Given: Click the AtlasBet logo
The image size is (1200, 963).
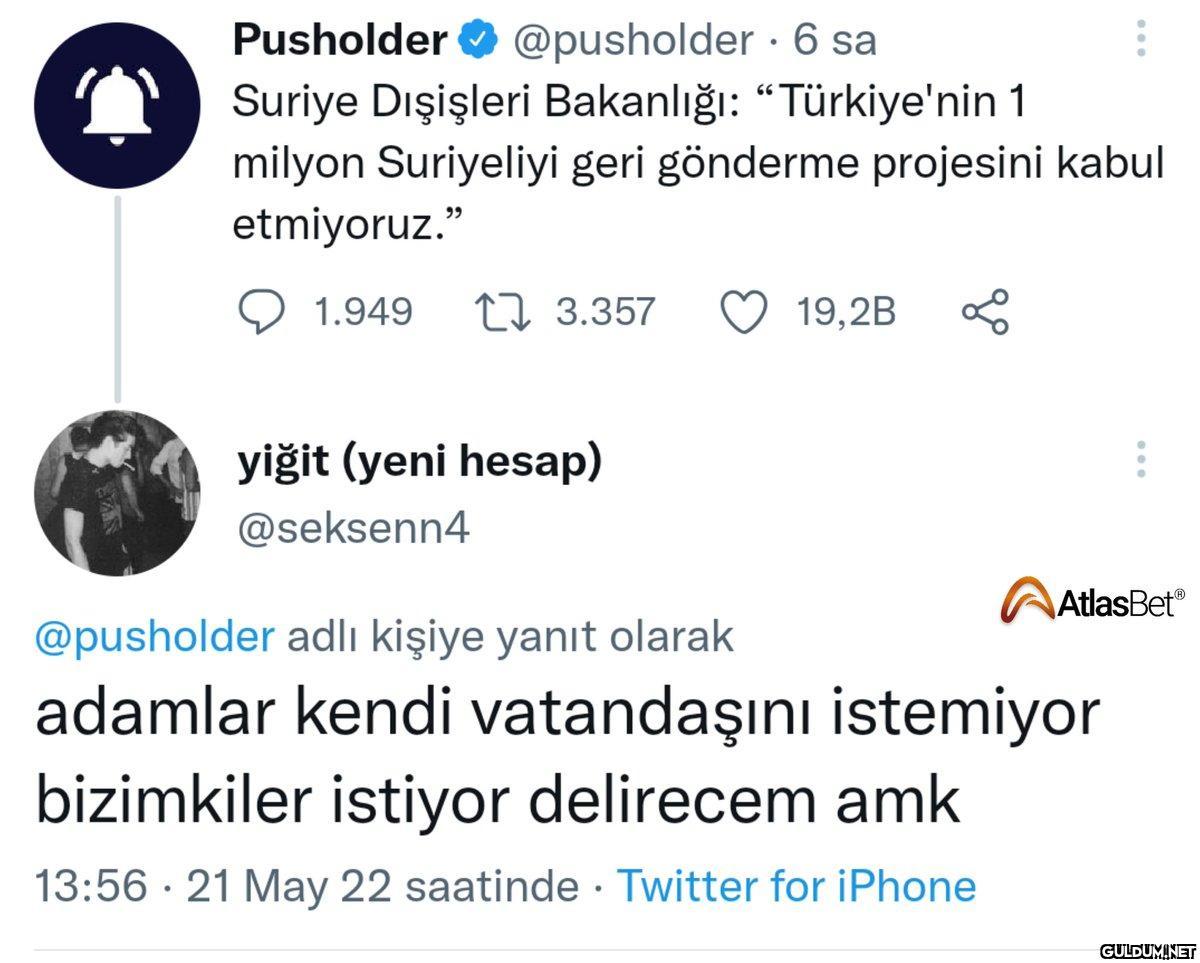Looking at the screenshot, I should 1092,602.
